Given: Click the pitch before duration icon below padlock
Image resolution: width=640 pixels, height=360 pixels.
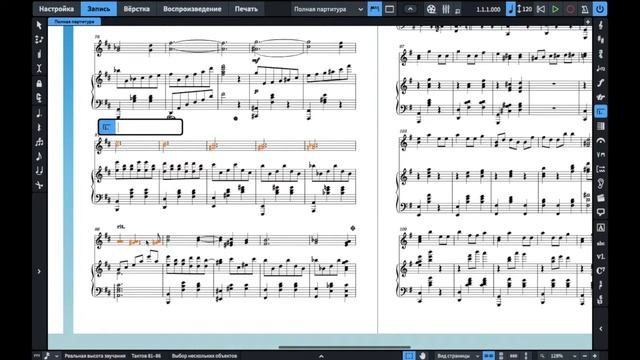Looking at the screenshot, I should (x=39, y=98).
